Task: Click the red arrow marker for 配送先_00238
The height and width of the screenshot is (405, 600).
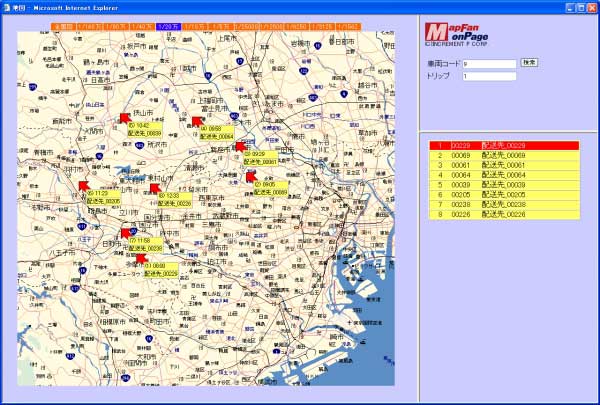Action: (126, 234)
